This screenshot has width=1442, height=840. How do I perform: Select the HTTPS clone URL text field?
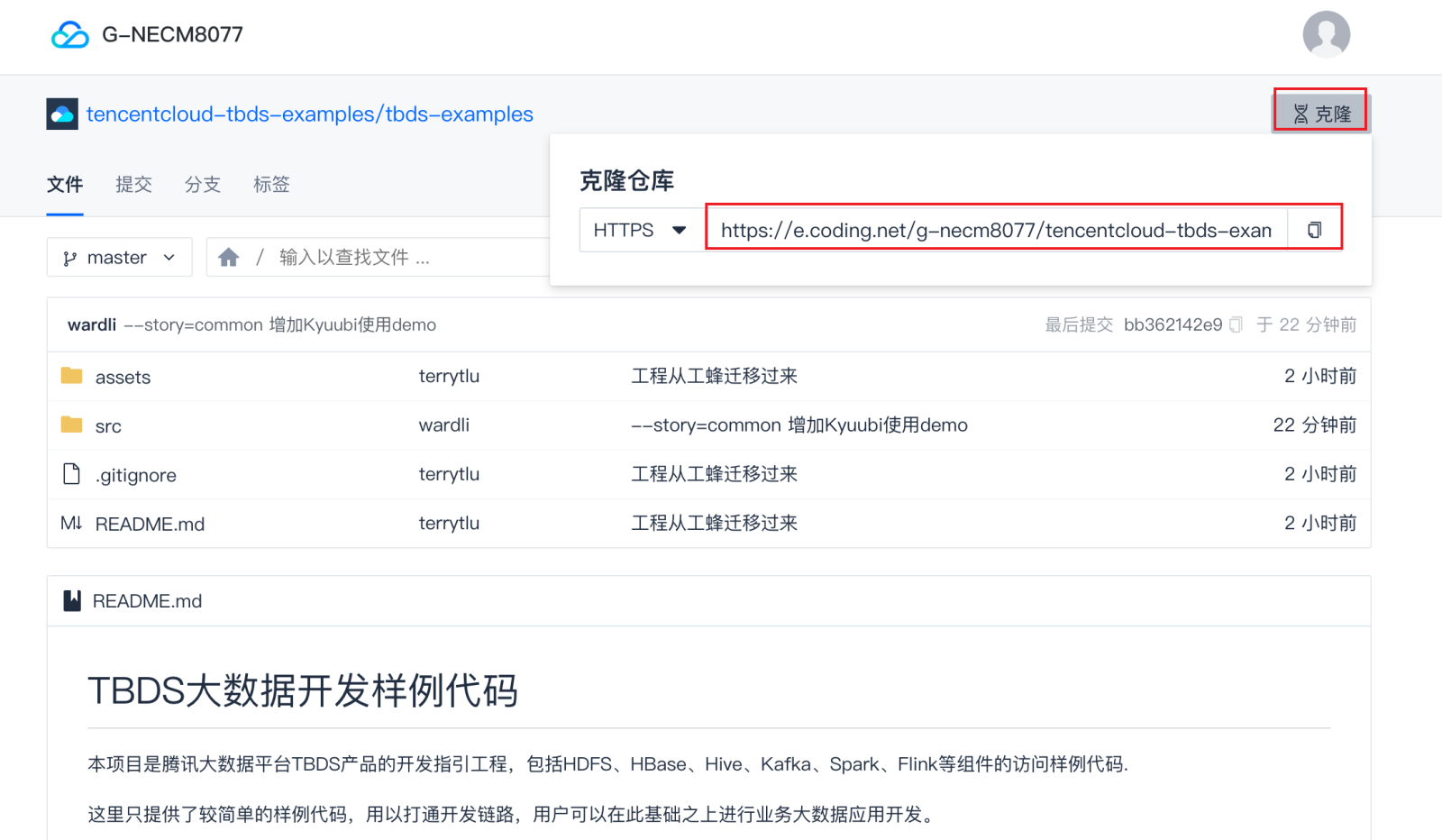[995, 231]
